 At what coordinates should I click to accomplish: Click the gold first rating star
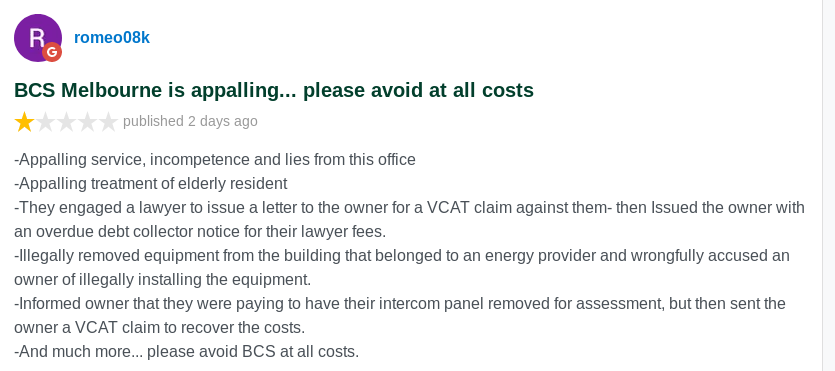24,122
